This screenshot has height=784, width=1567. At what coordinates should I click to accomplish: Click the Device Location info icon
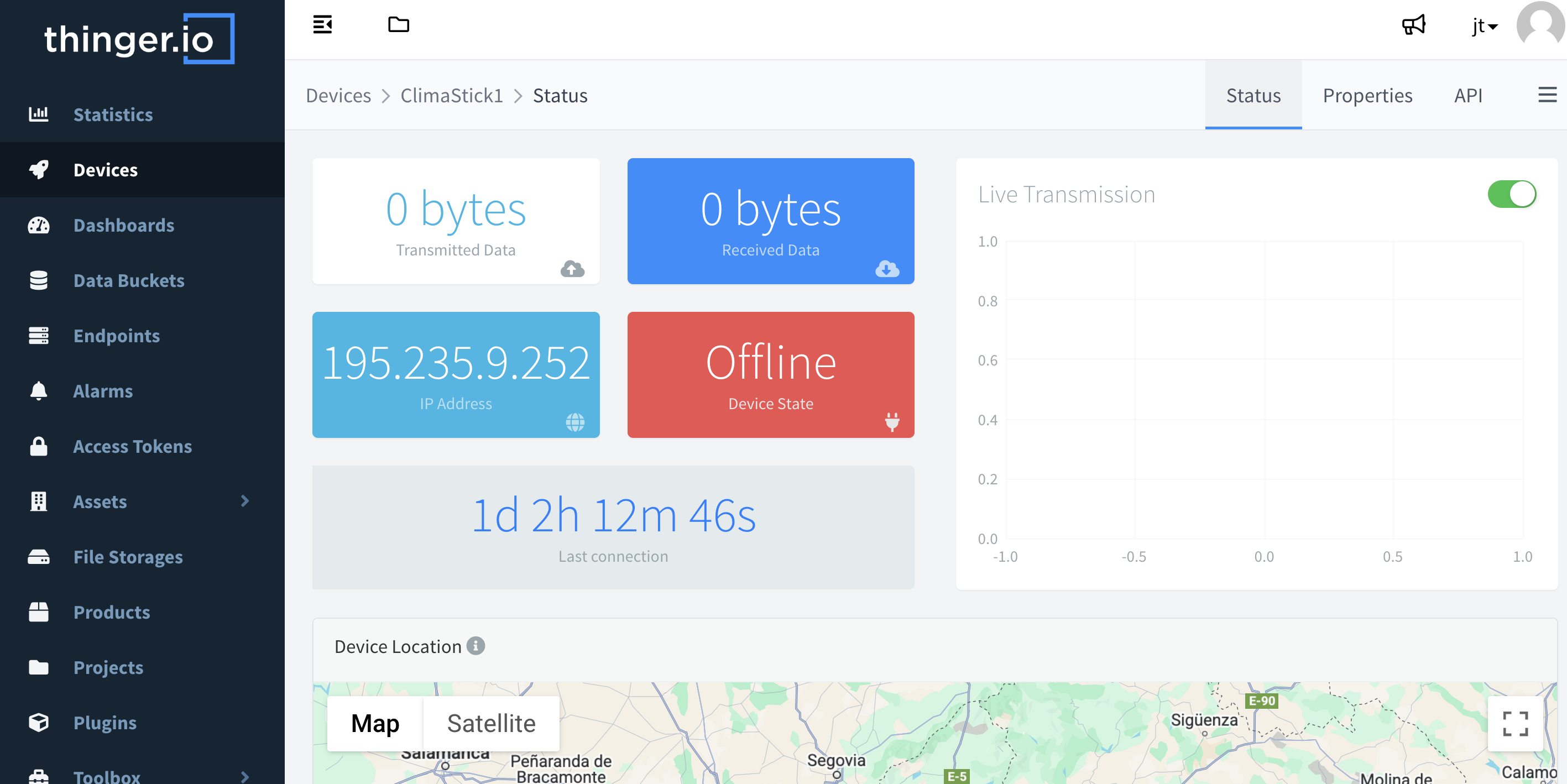476,645
